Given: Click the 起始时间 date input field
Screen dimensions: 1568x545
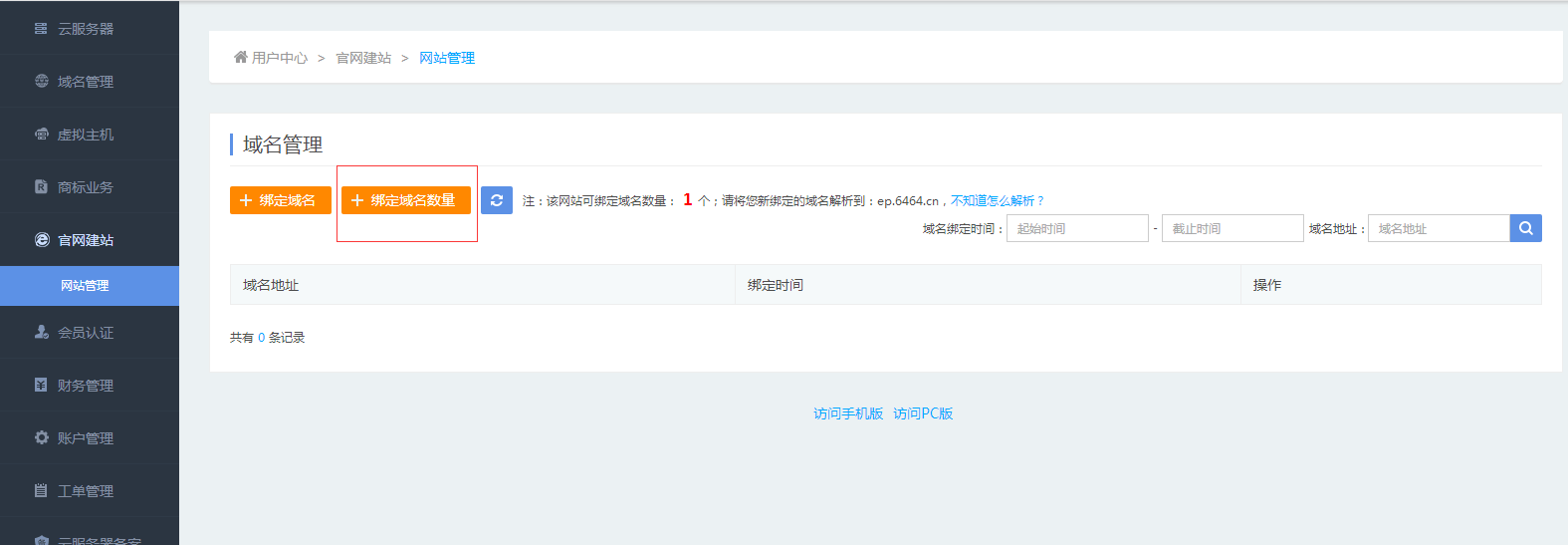Looking at the screenshot, I should pos(1077,228).
